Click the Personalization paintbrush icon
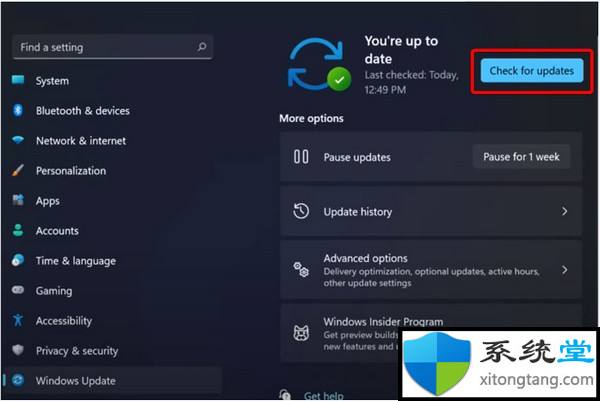 pyautogui.click(x=18, y=170)
